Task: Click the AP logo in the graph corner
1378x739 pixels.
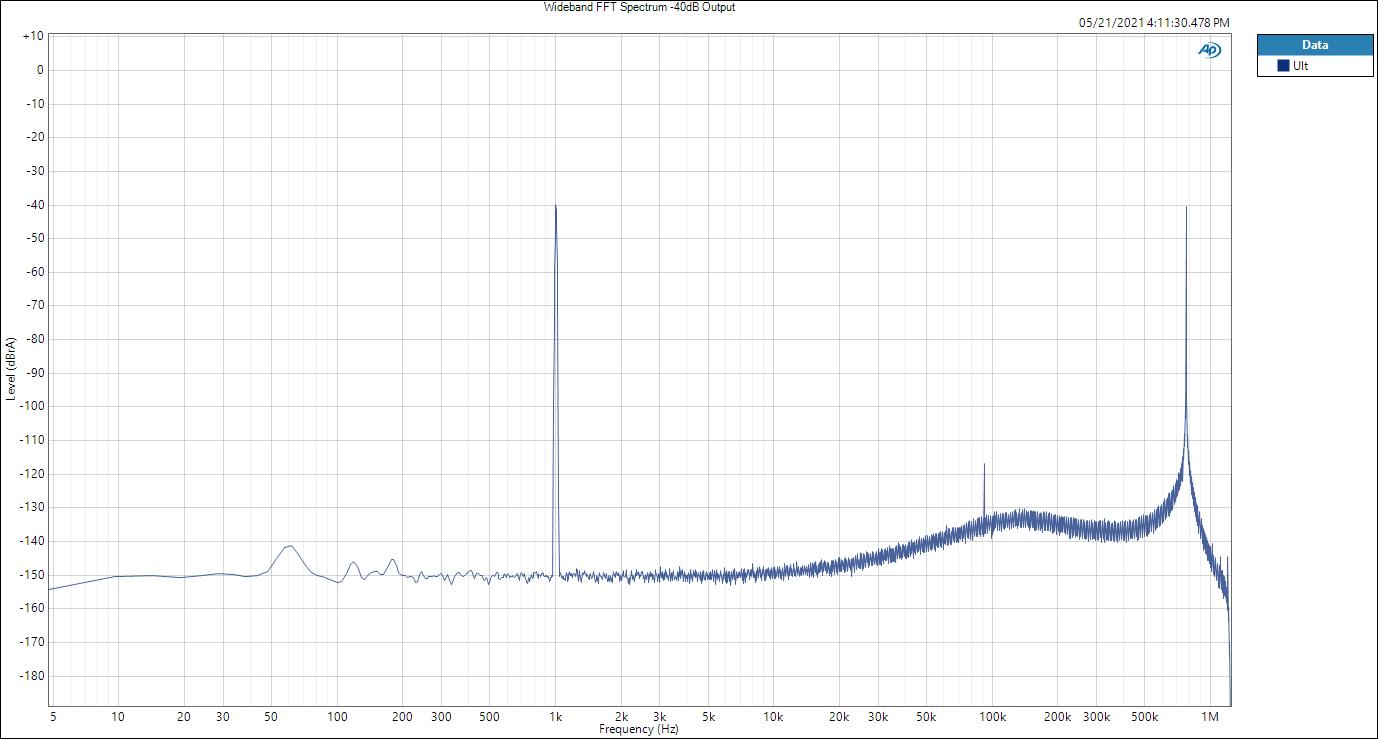Action: 1209,50
